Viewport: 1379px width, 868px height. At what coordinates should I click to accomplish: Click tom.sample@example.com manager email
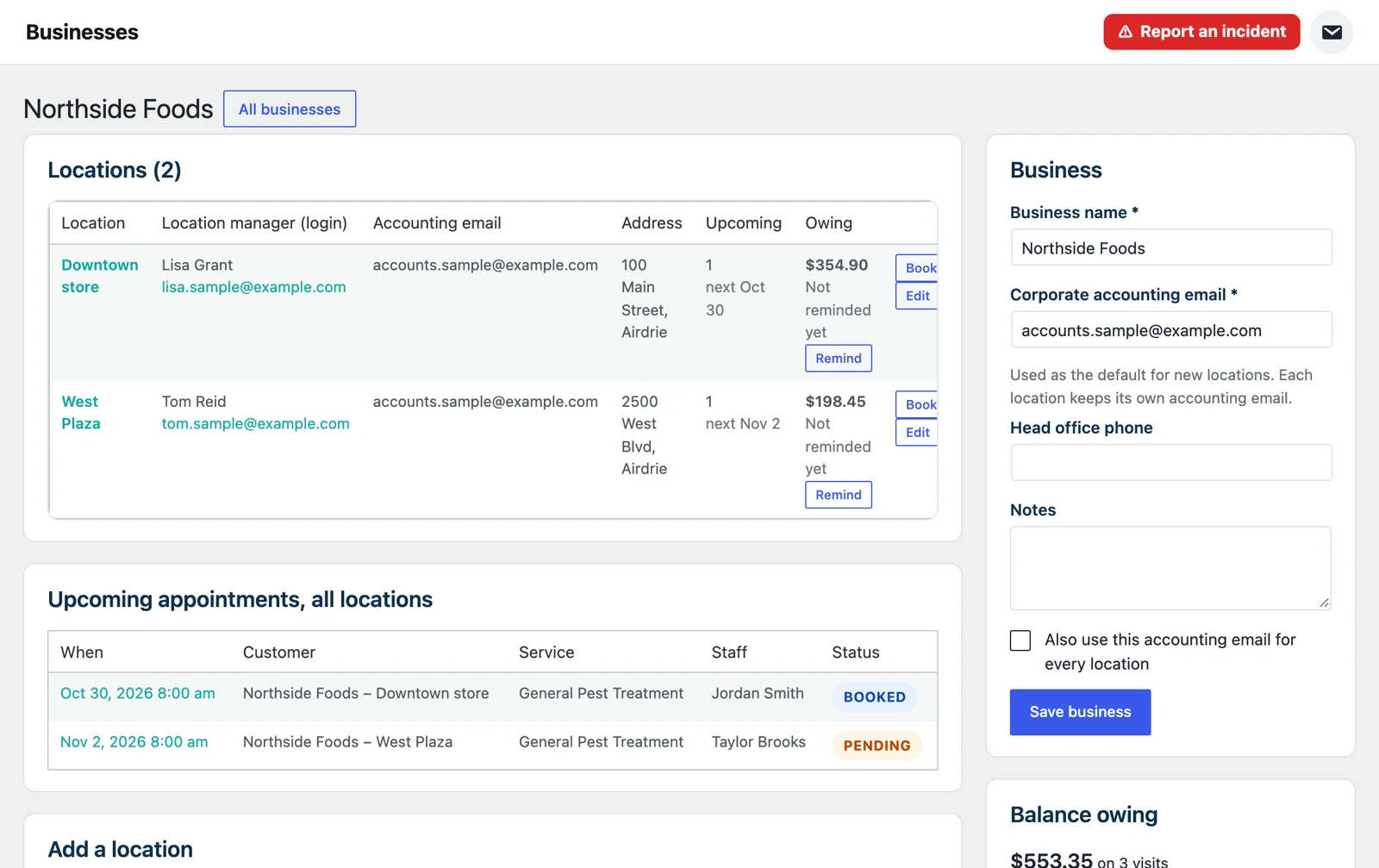click(255, 423)
